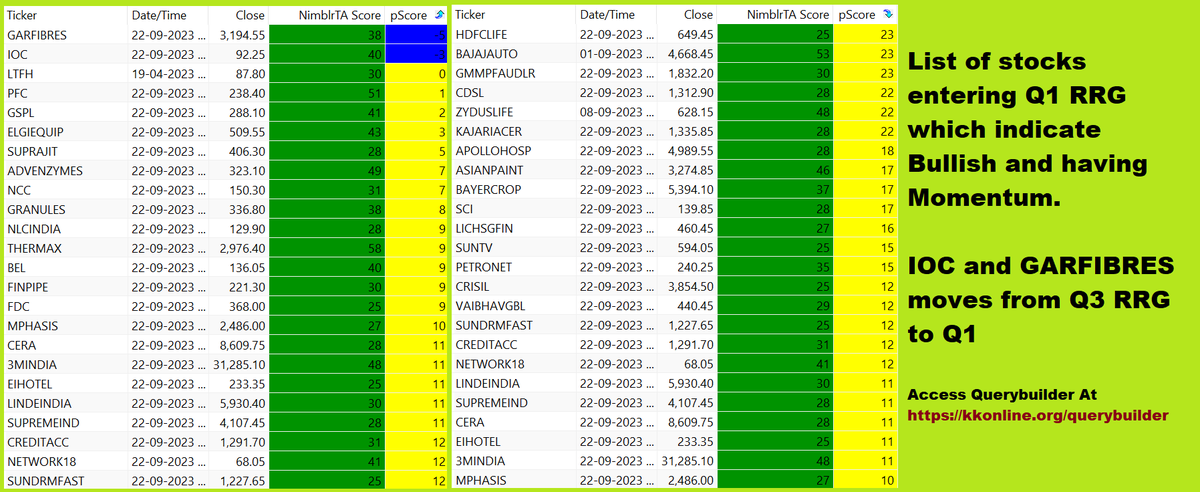1200x492 pixels.
Task: Click the Ticker header in the HDFCLIFE table
Action: pyautogui.click(x=471, y=15)
